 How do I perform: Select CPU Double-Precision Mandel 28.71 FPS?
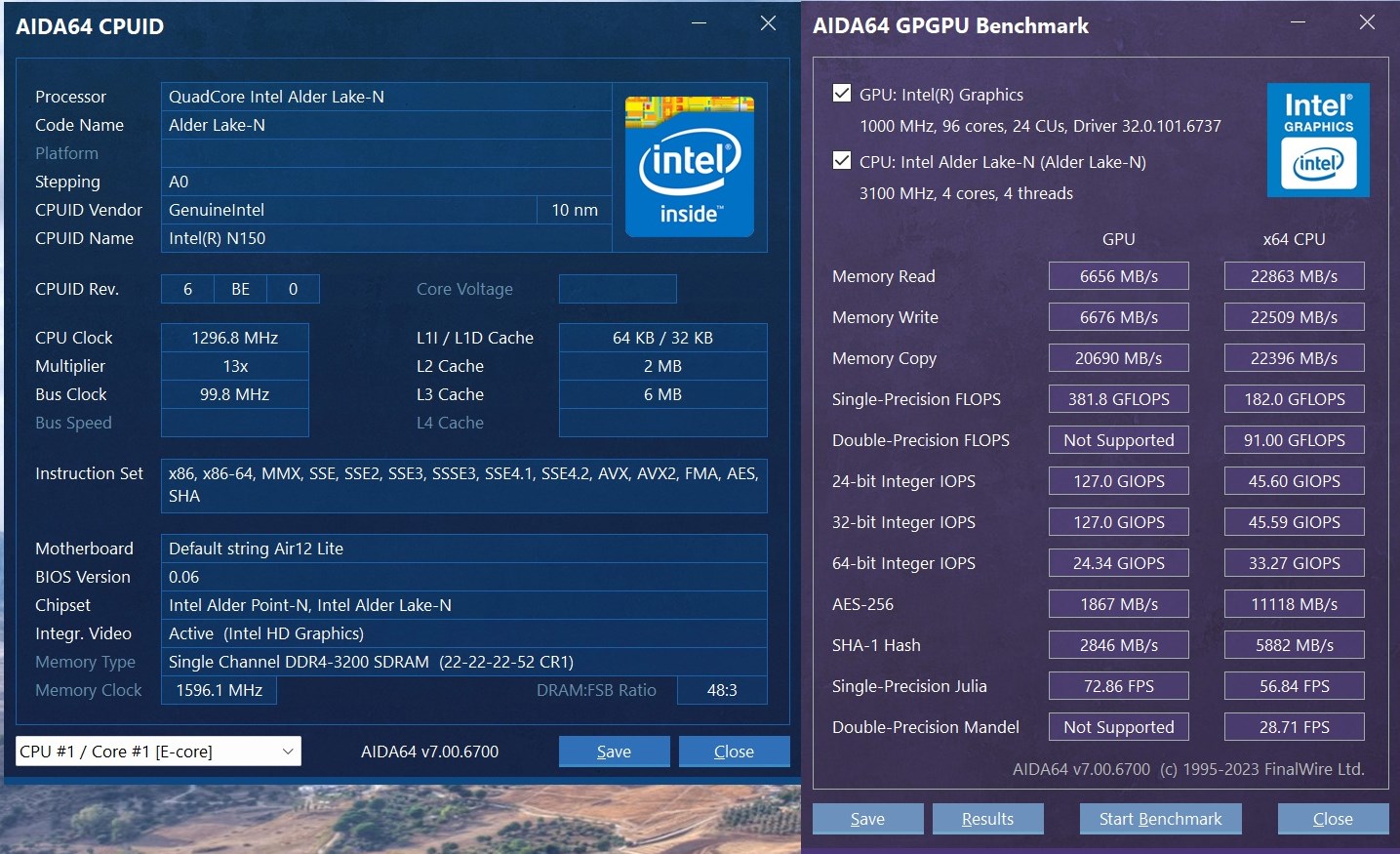click(x=1295, y=727)
